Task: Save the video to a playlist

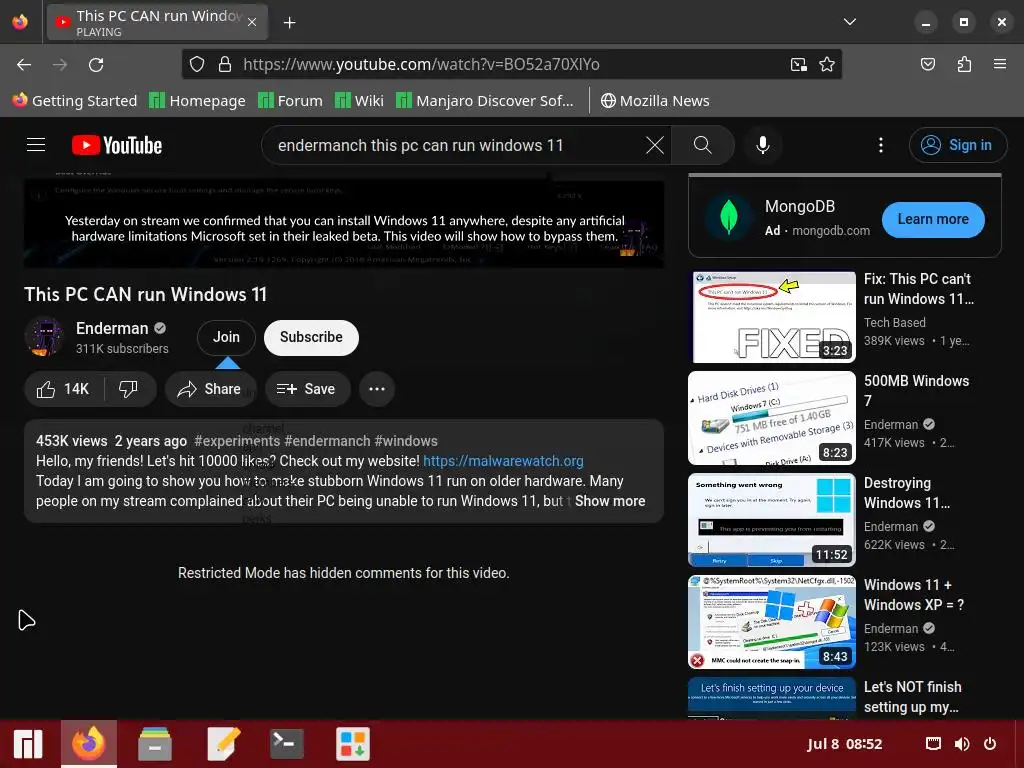Action: pos(307,389)
